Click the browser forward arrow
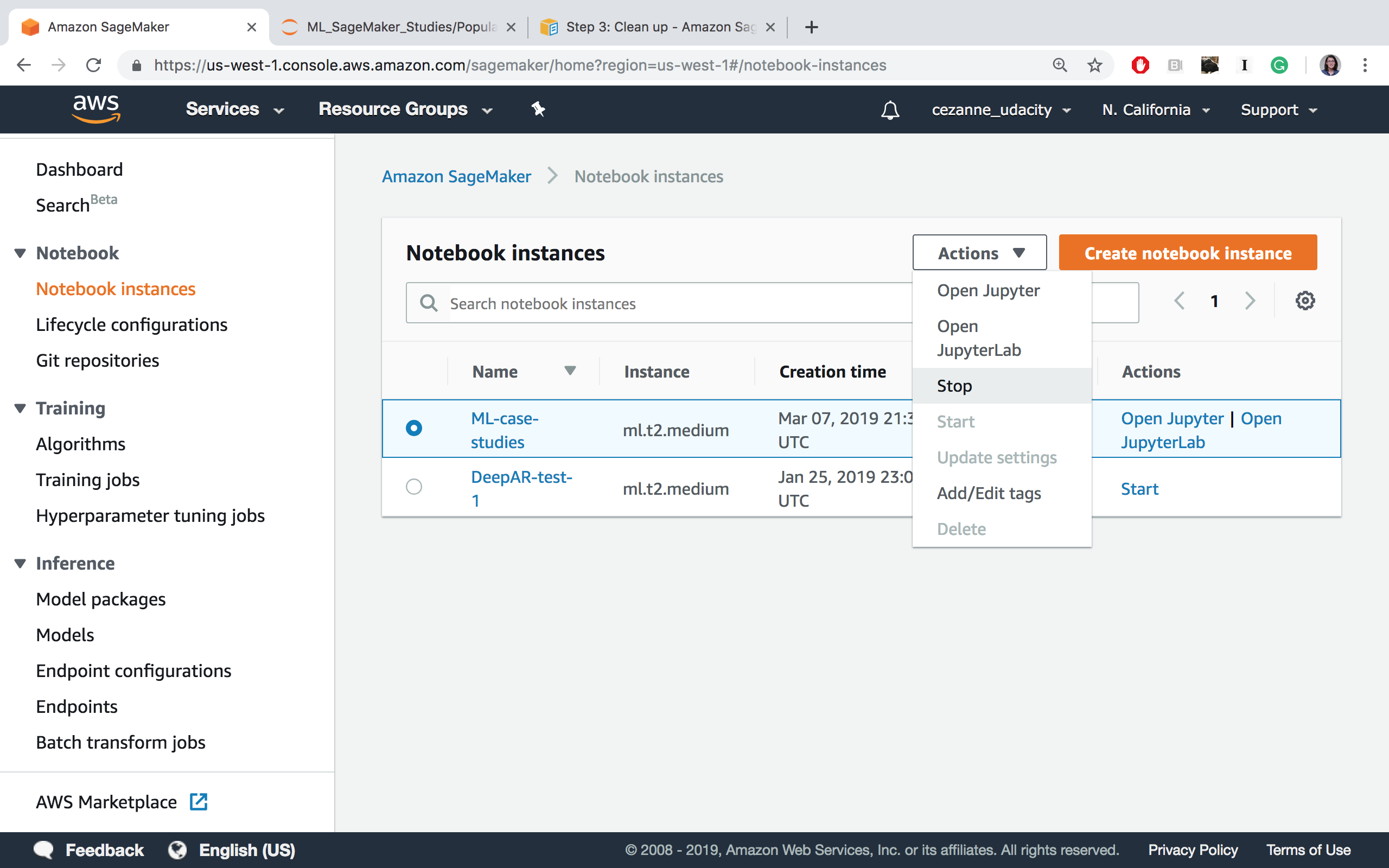This screenshot has width=1389, height=868. [59, 65]
